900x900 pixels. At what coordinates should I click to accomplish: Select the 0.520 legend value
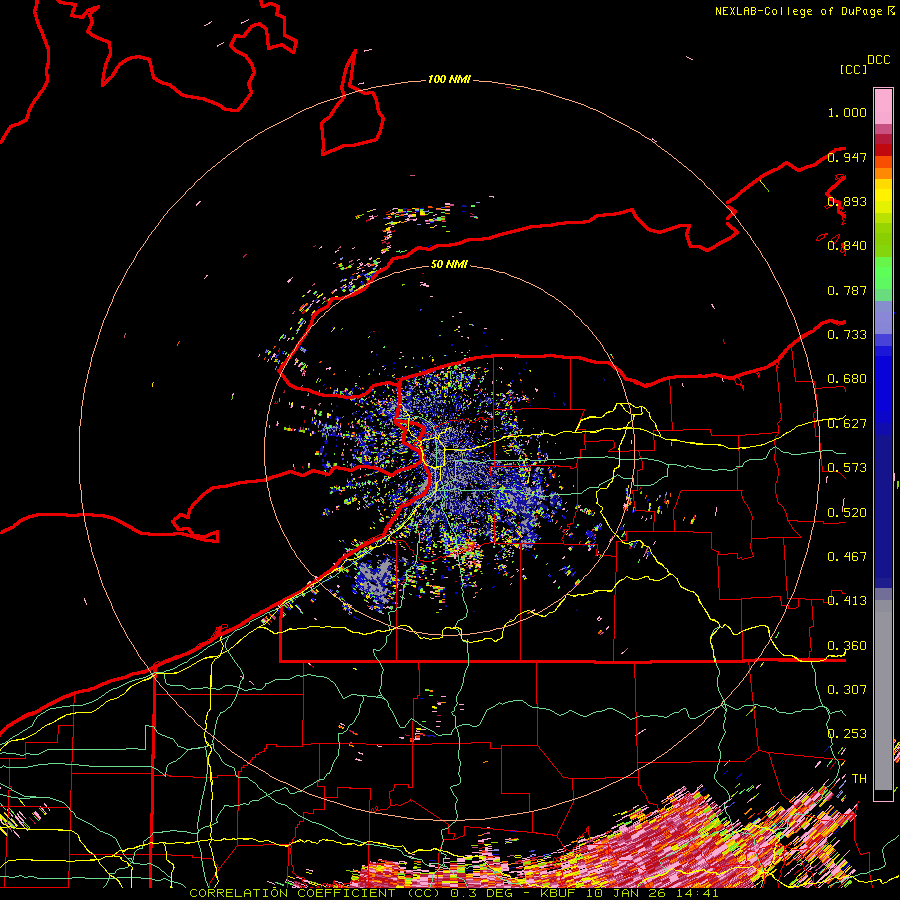[847, 513]
